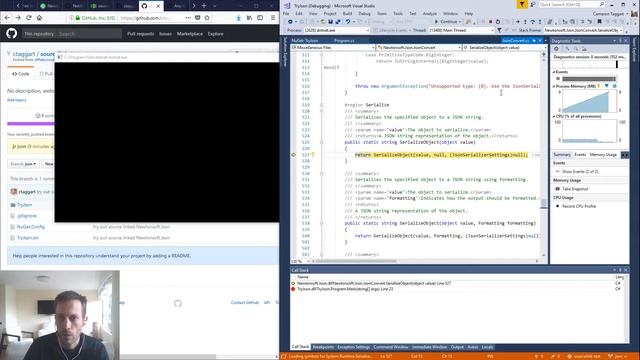Open Newtonsoft.Json.JsonConvert type dropdown

pos(419,47)
